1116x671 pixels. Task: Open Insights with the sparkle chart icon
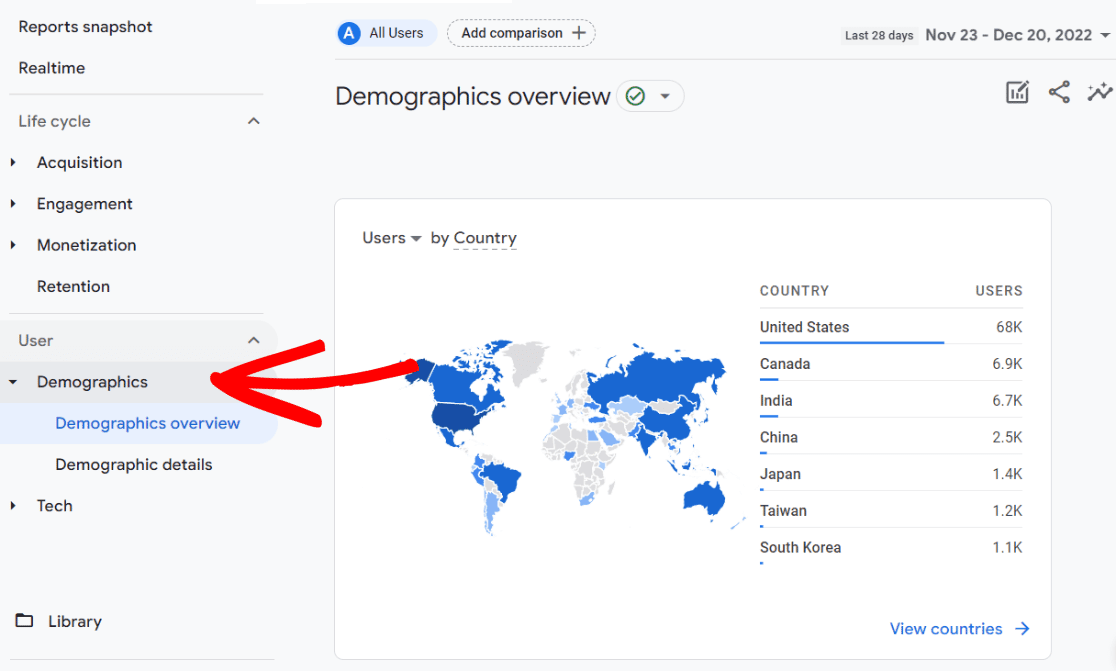coord(1100,91)
